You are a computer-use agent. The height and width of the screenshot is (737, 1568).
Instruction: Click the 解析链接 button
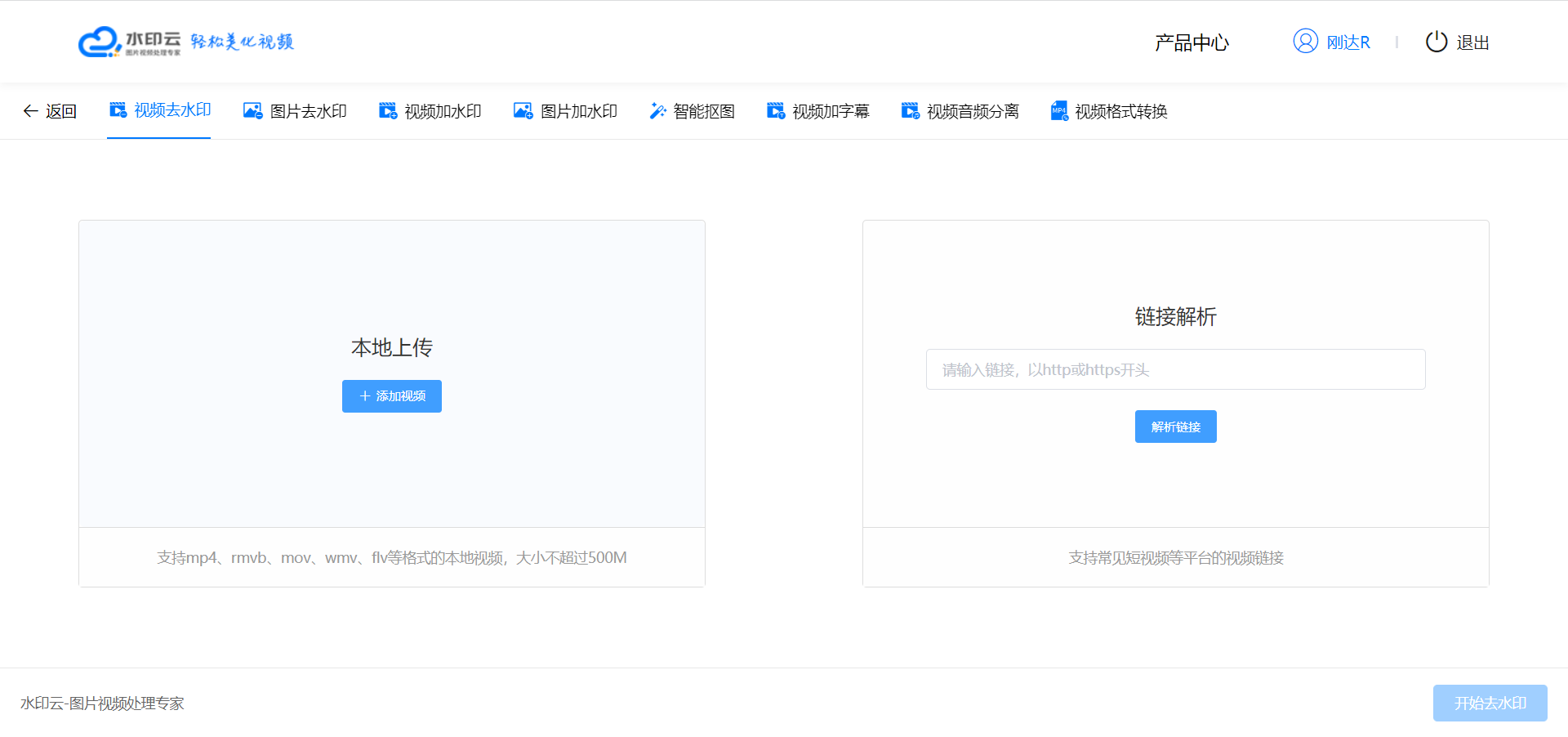coord(1176,427)
